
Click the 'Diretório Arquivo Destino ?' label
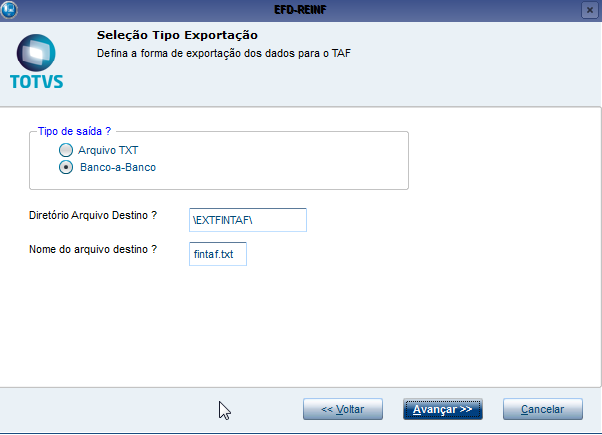[x=94, y=215]
